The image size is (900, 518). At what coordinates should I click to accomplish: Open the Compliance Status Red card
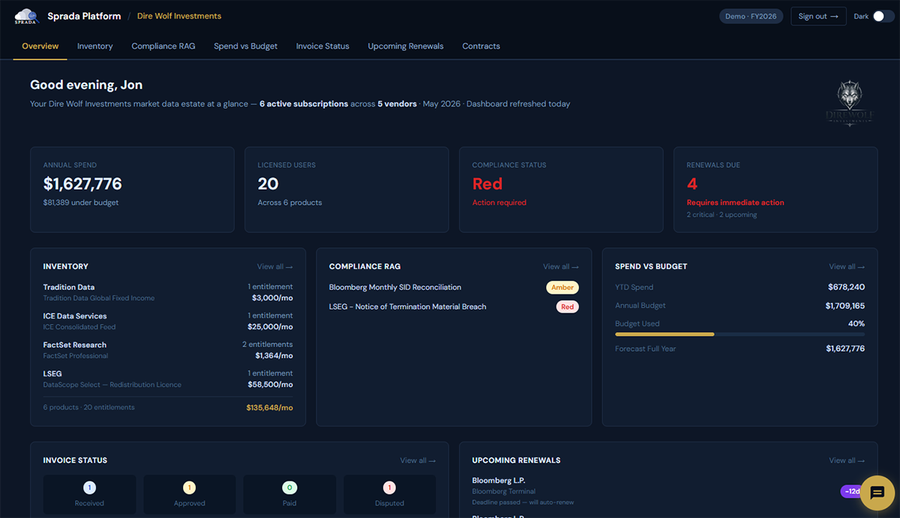pos(561,190)
